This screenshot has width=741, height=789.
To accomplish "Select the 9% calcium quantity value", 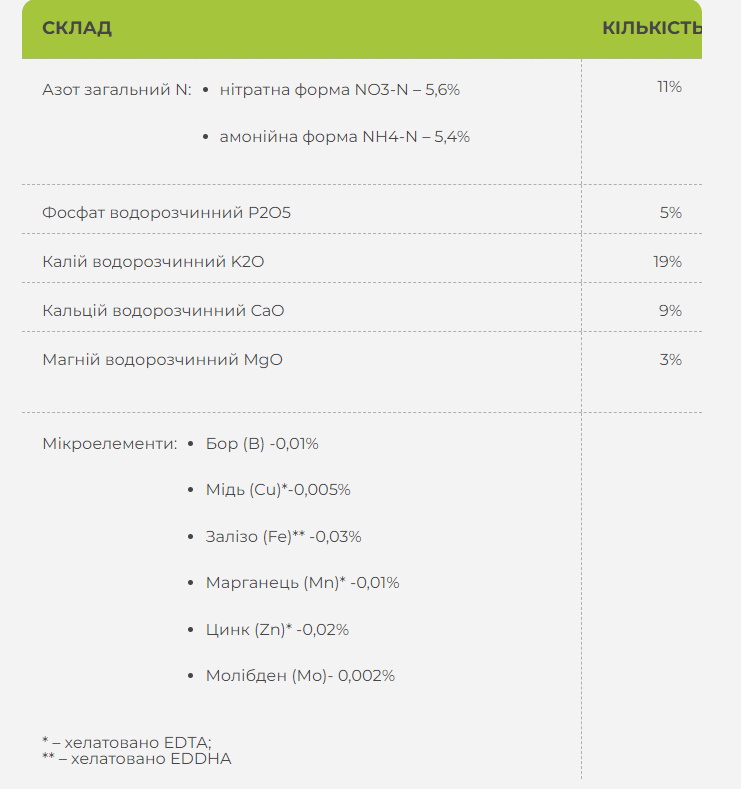I will point(670,311).
